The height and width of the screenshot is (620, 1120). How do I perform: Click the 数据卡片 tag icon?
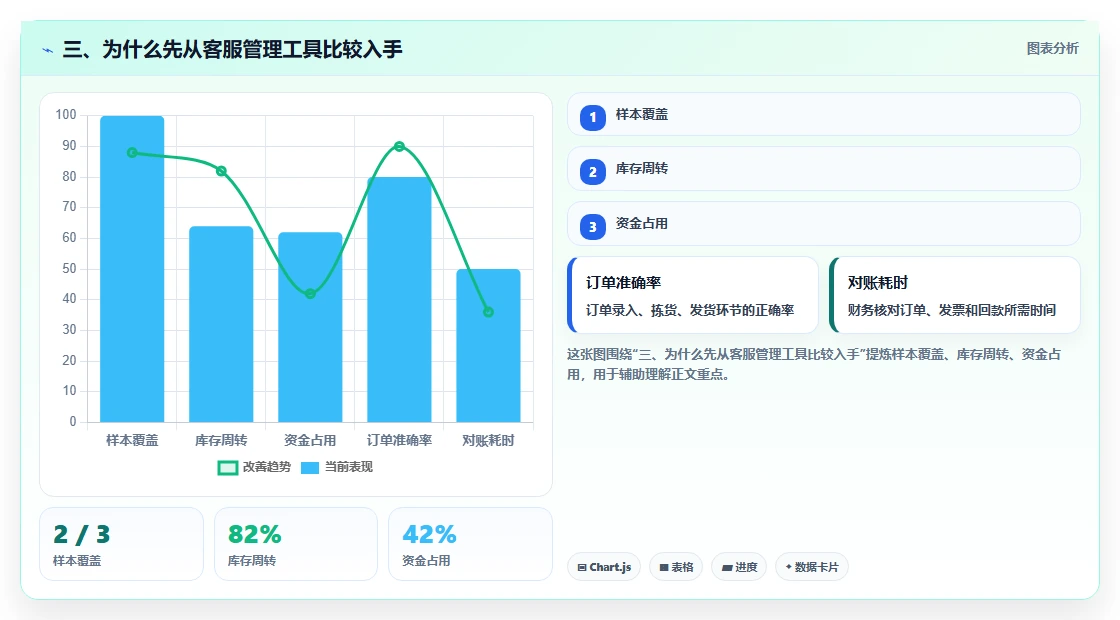[x=789, y=566]
